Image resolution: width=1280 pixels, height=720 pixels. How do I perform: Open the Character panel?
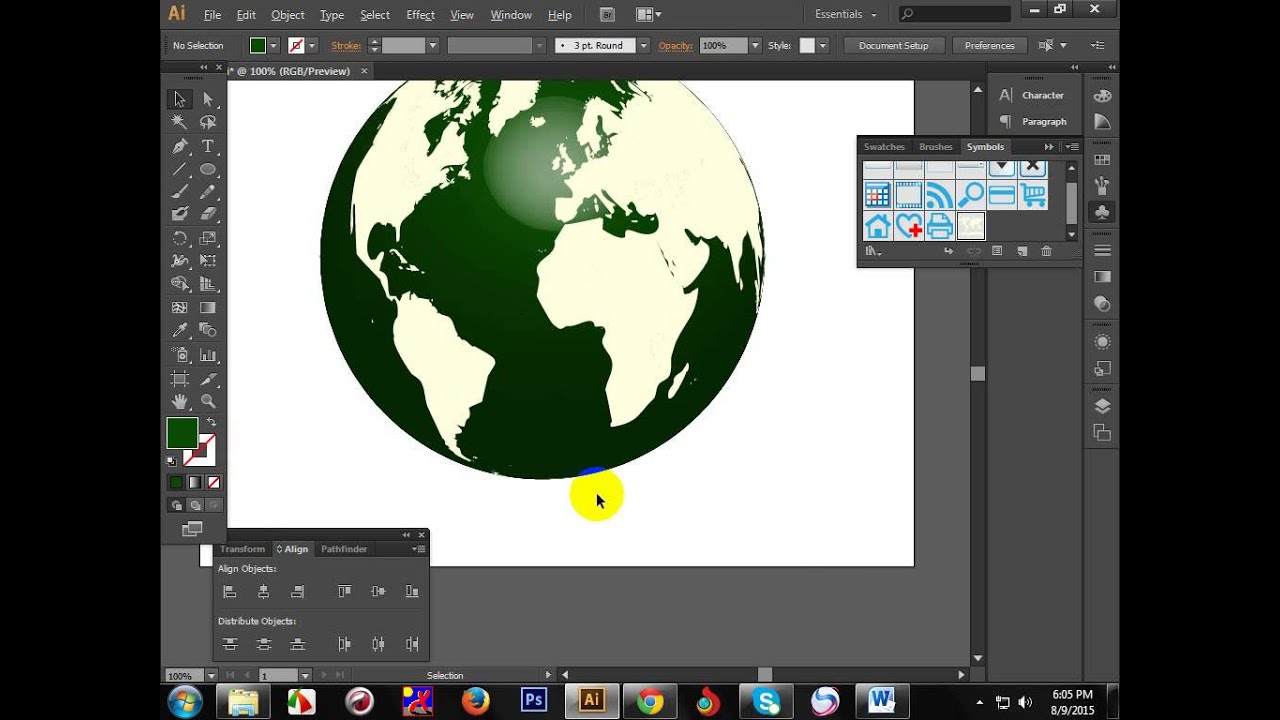pos(1033,95)
